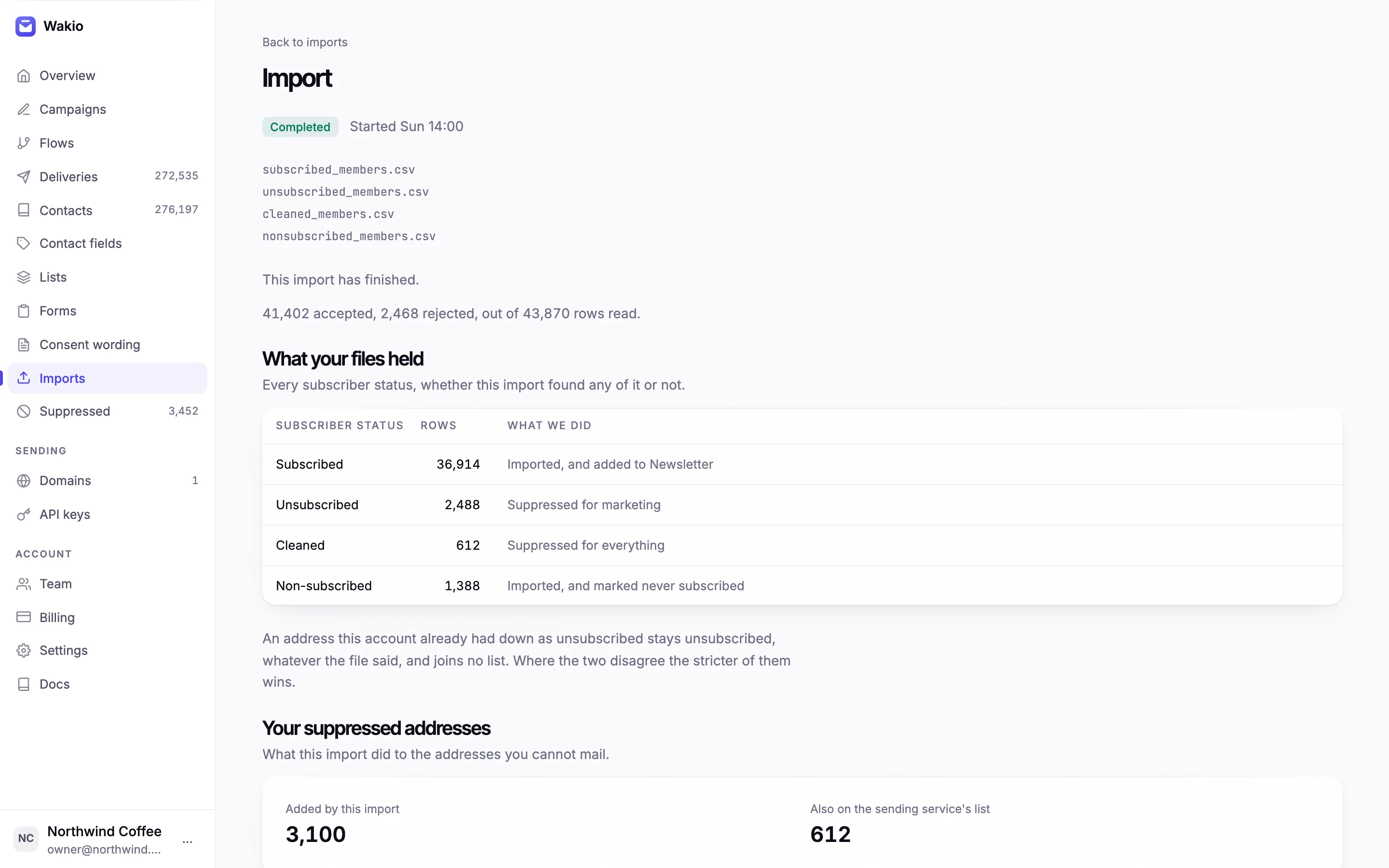
Task: Click the Forms clipboard icon
Action: pos(24,311)
